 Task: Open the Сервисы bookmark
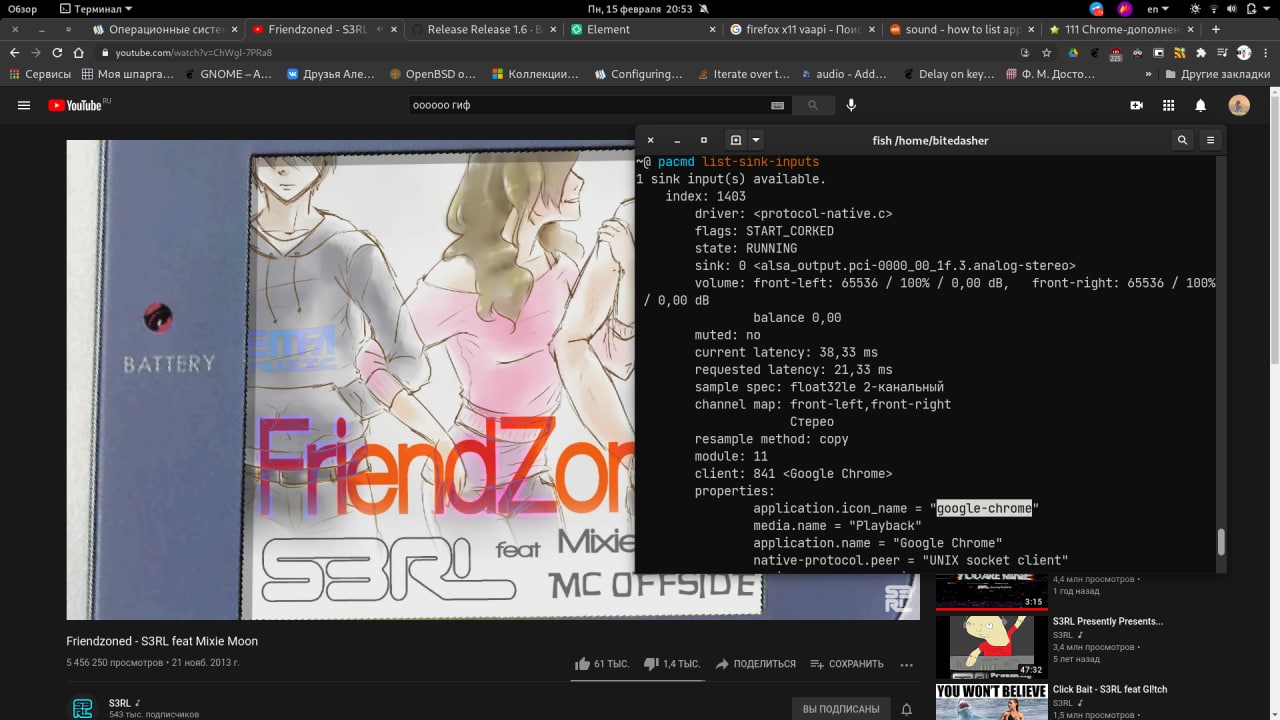(x=40, y=74)
